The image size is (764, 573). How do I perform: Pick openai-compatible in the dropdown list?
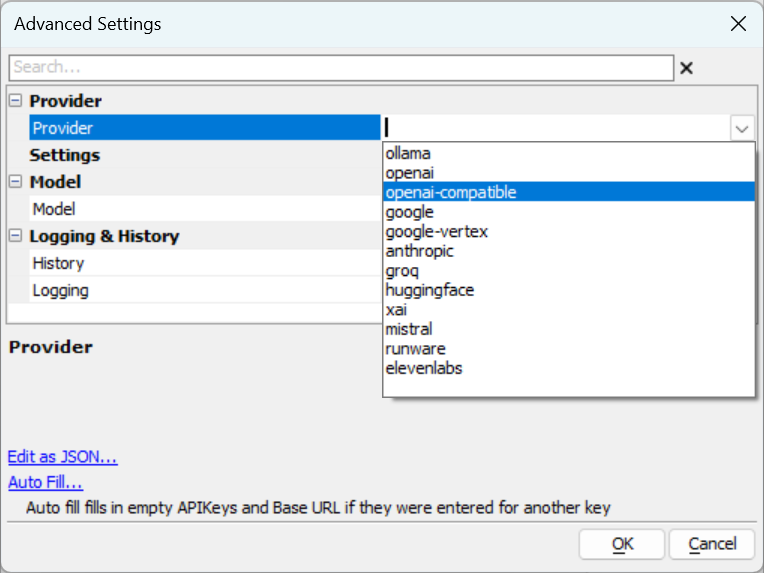click(x=569, y=192)
